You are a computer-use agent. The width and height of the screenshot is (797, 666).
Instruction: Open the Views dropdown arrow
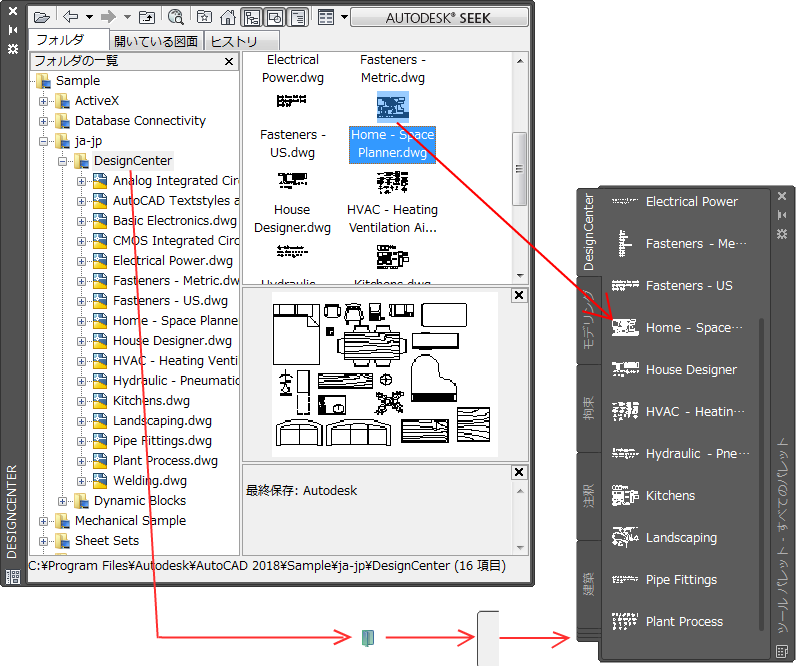pos(344,17)
